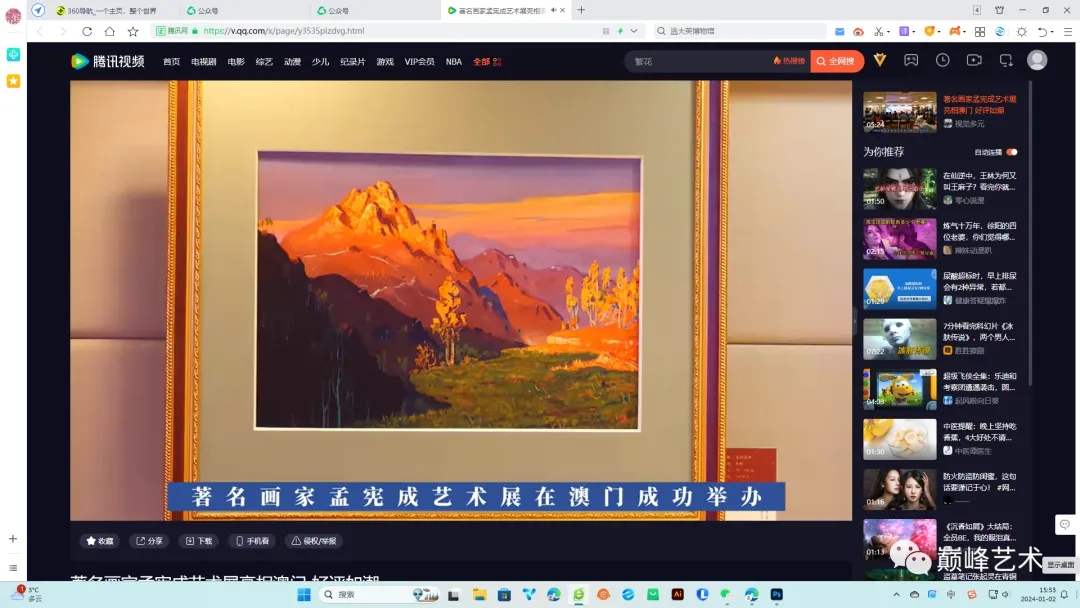This screenshot has width=1080, height=608.
Task: Share the video using the 分享 icon
Action: [x=149, y=540]
